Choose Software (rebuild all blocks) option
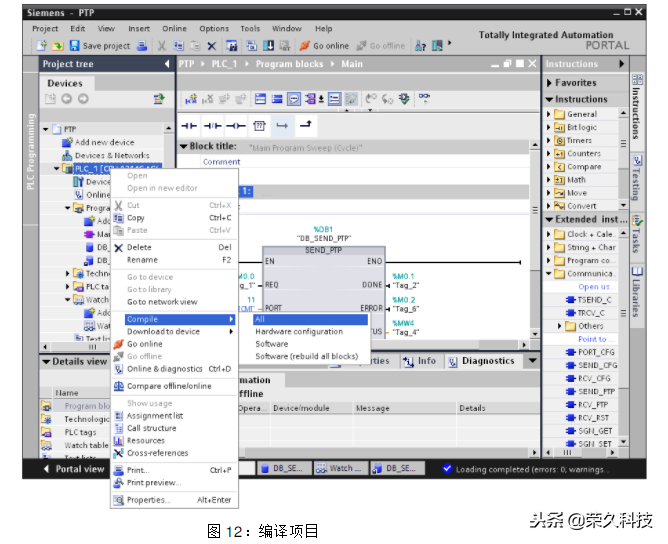Screen dimensions: 668x544 point(307,357)
